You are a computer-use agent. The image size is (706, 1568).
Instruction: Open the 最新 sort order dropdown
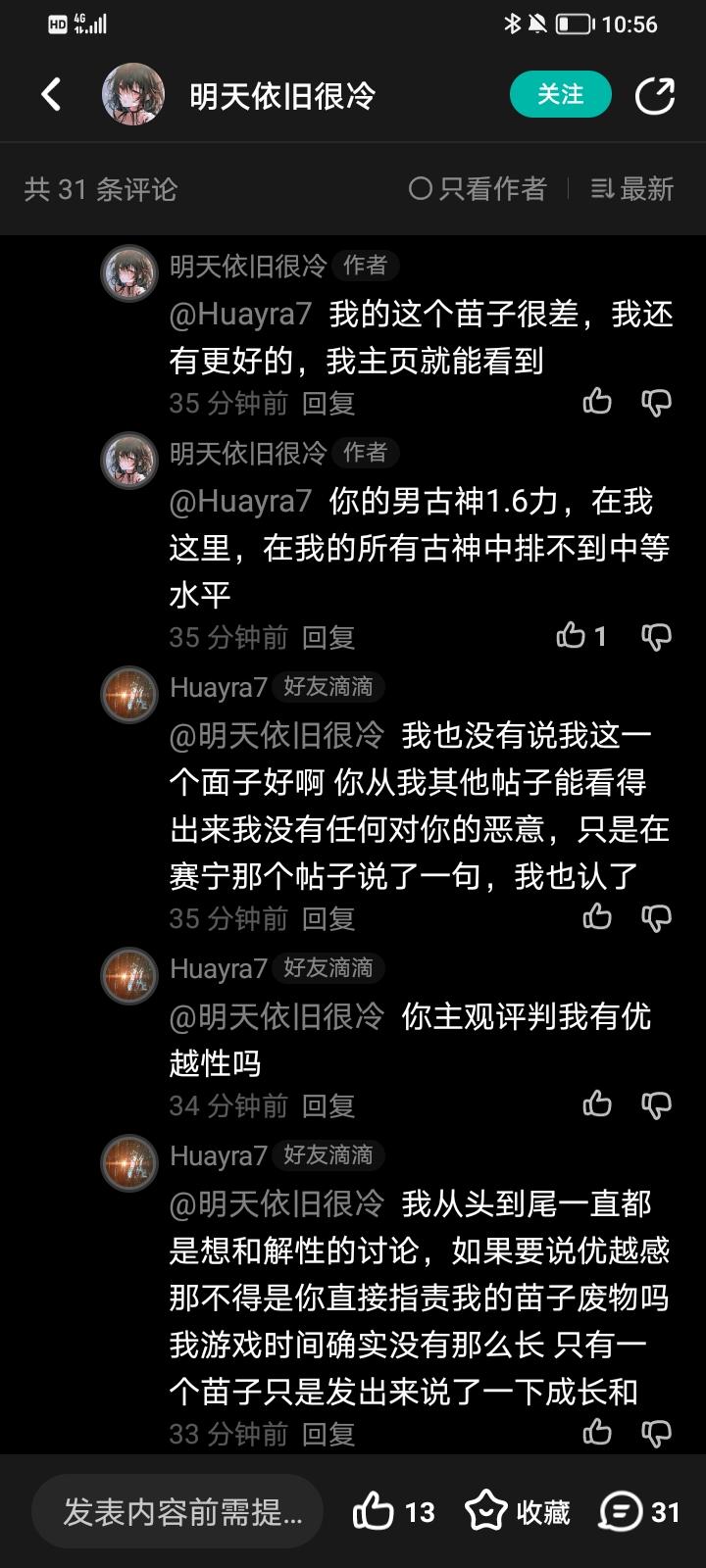coord(632,189)
